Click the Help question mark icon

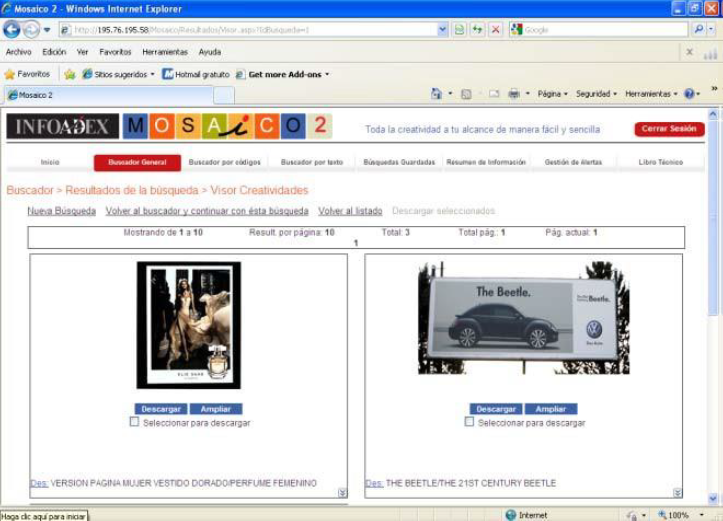pyautogui.click(x=690, y=94)
